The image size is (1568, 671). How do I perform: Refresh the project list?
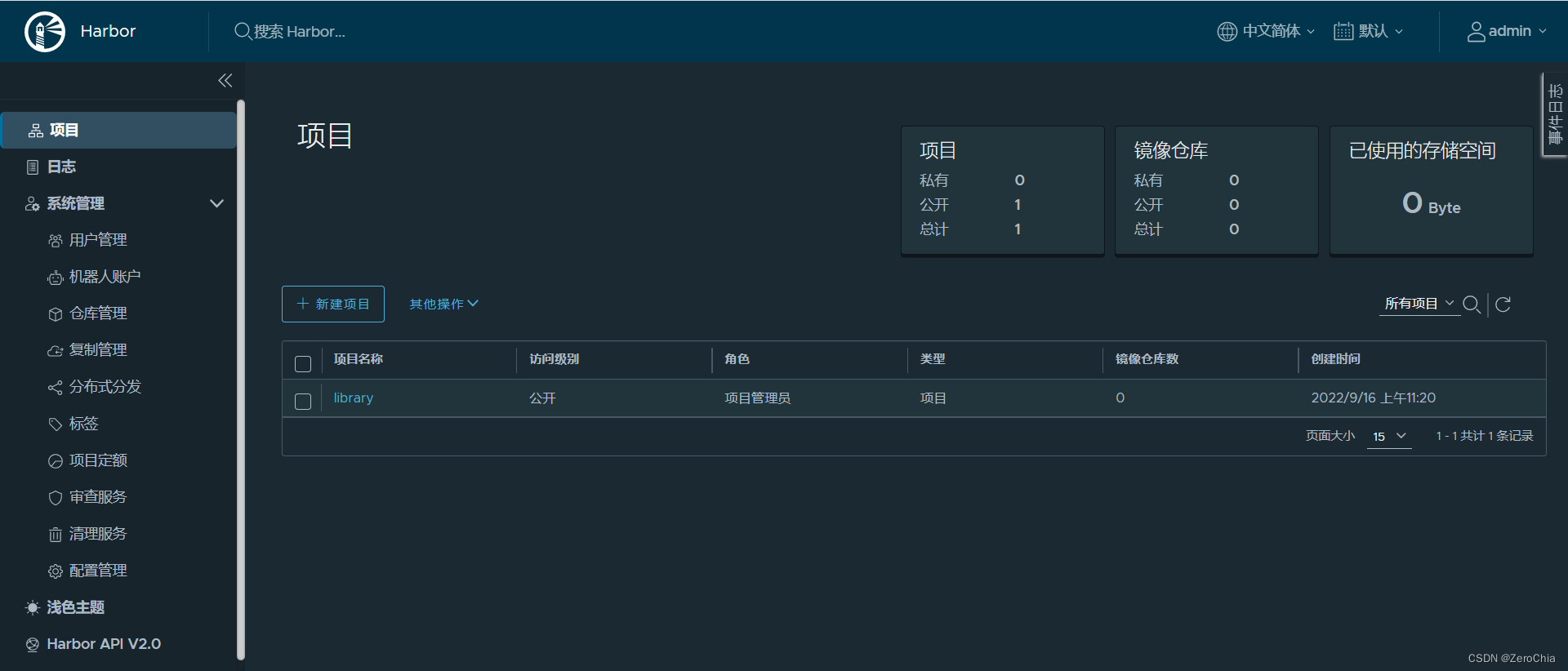(1503, 304)
